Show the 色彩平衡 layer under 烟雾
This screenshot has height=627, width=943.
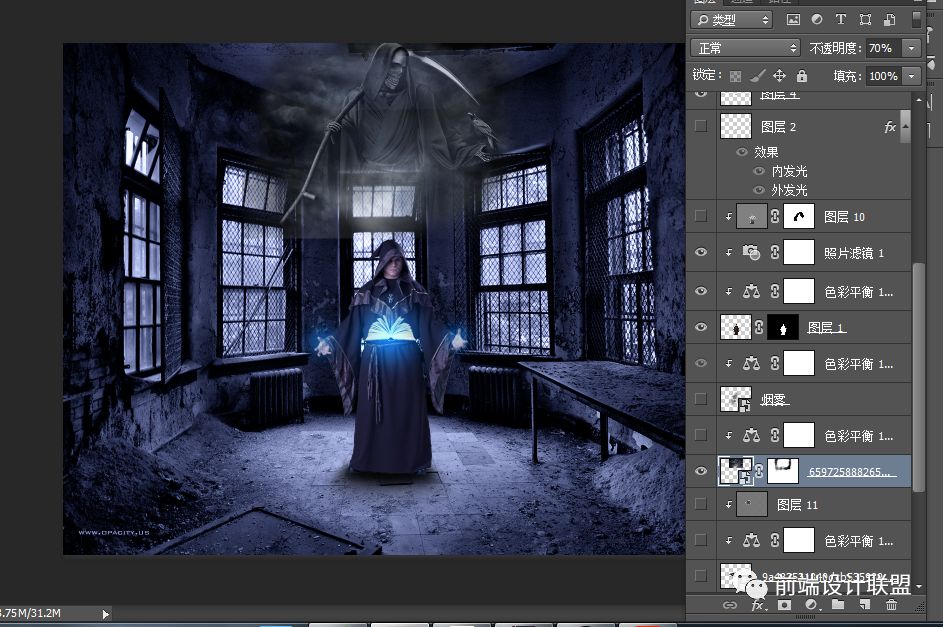[701, 435]
